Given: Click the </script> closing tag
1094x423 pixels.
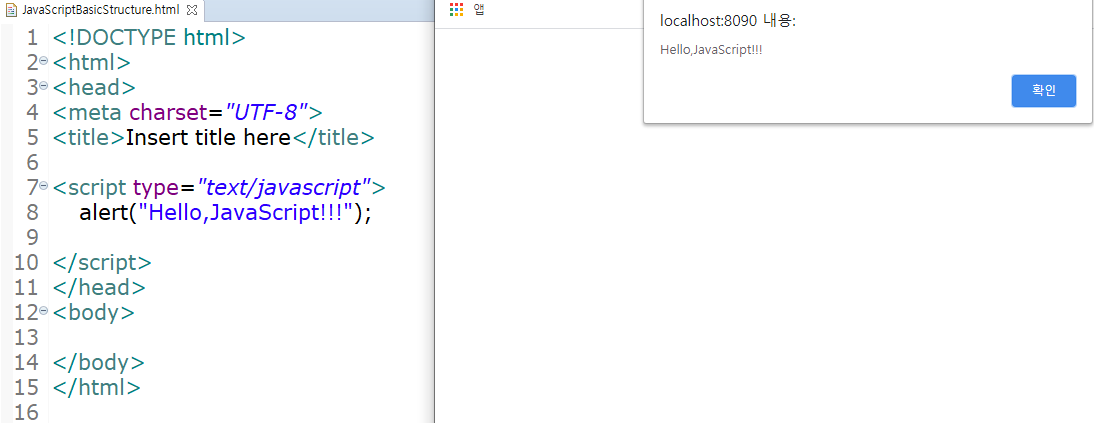Looking at the screenshot, I should (102, 262).
